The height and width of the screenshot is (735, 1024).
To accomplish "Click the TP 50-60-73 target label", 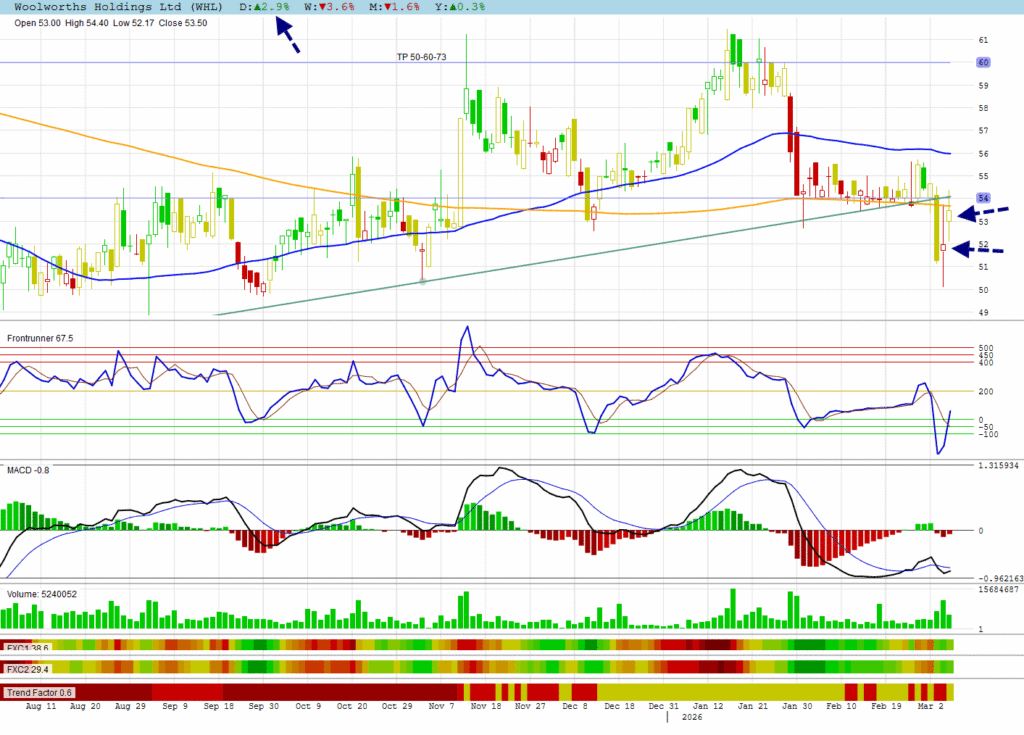I will (421, 57).
